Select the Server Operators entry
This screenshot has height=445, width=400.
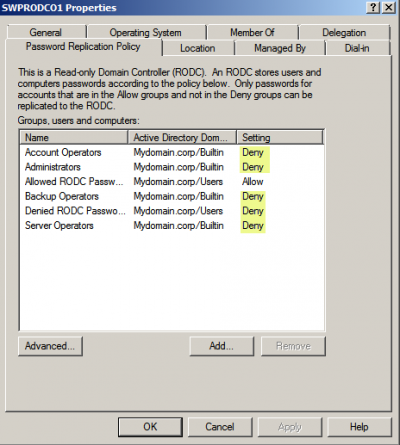point(172,226)
